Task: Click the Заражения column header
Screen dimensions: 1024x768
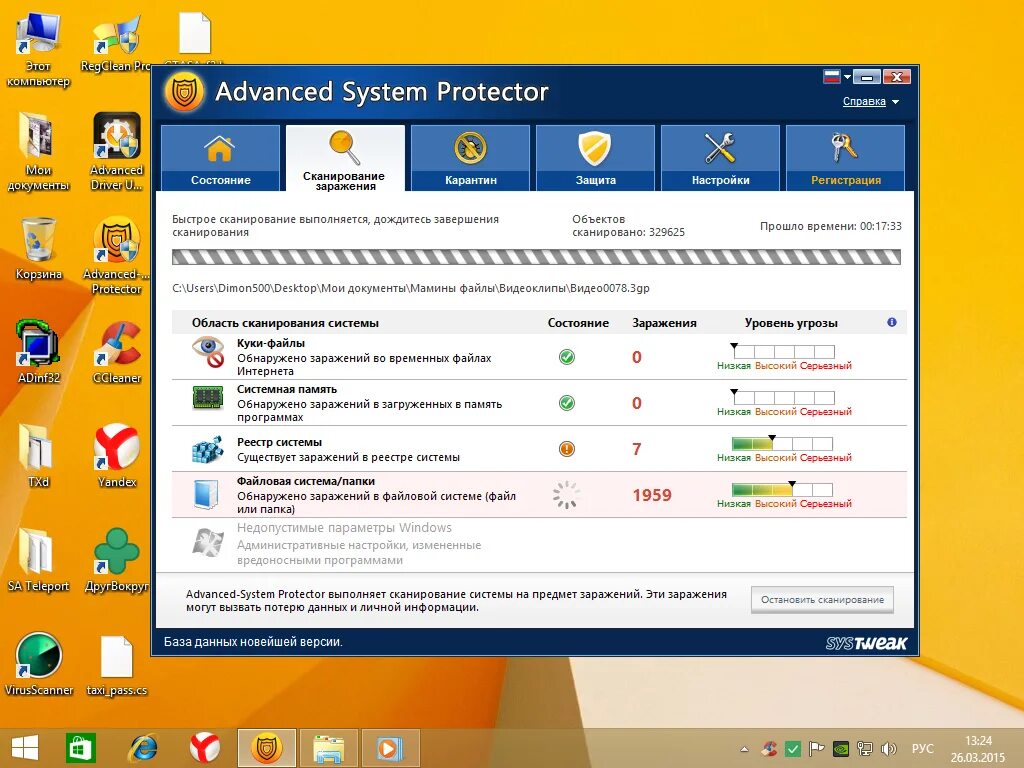Action: 664,323
